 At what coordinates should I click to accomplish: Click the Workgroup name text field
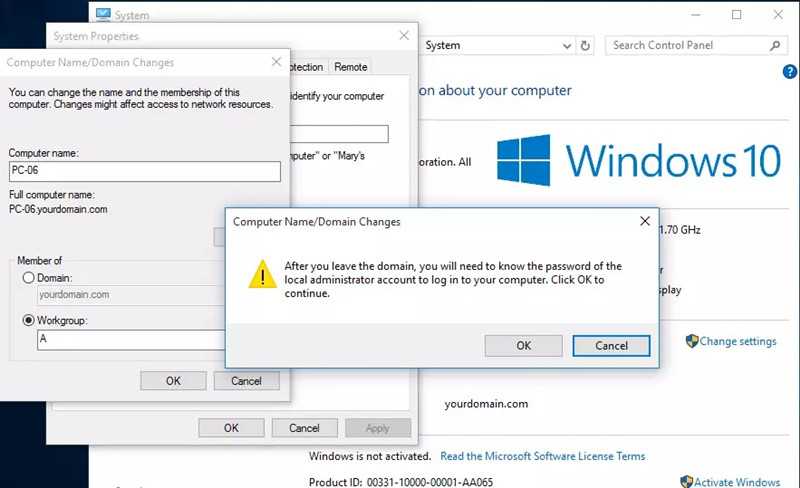click(130, 340)
